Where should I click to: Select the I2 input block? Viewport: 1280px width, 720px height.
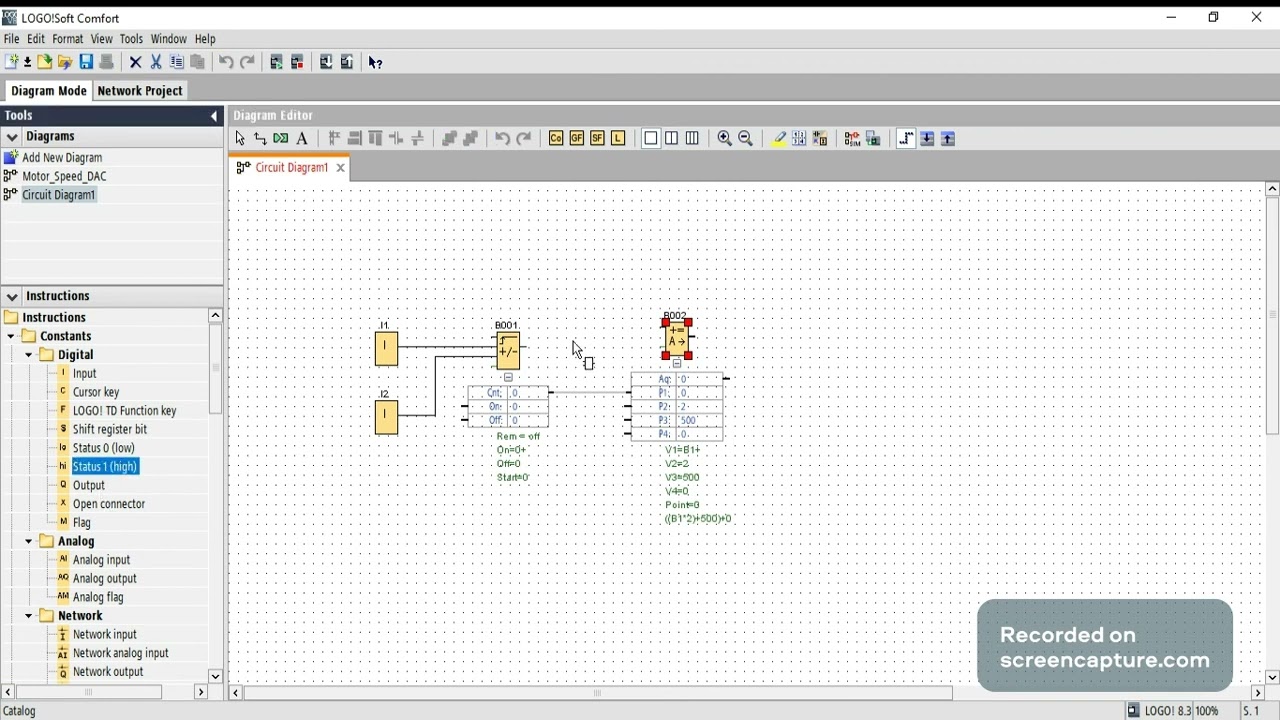click(x=386, y=417)
